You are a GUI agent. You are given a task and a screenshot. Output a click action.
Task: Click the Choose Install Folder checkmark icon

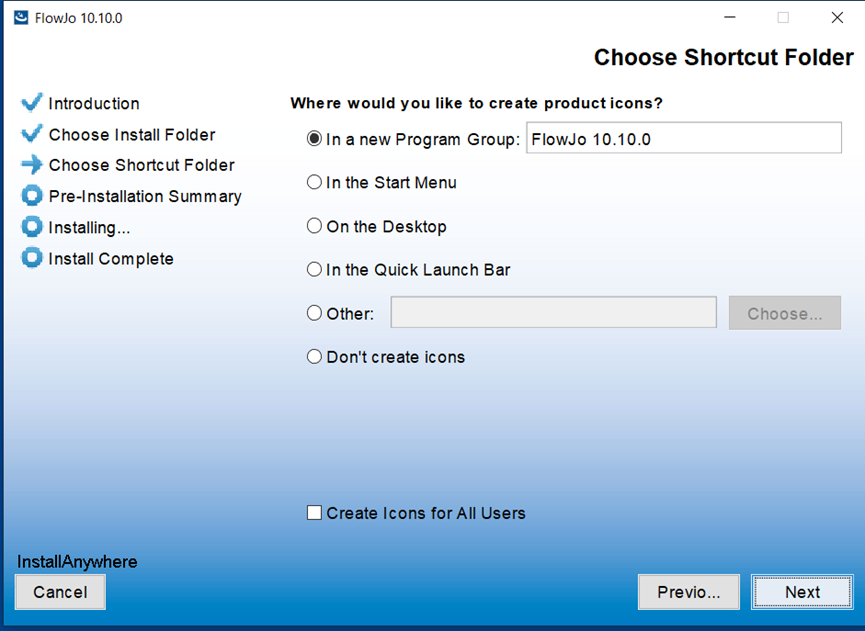(x=31, y=134)
